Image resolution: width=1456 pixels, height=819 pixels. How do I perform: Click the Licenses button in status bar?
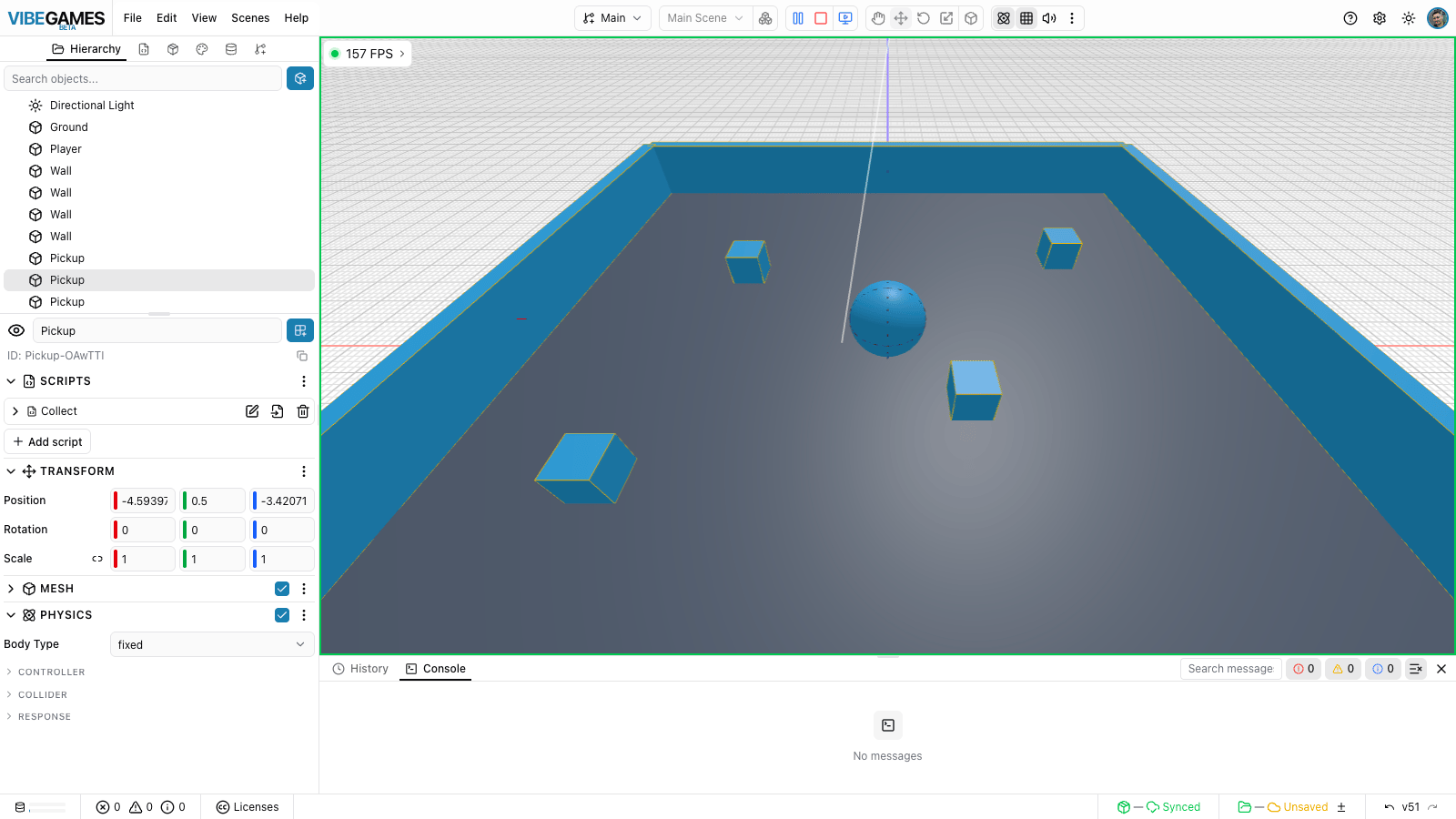[248, 807]
